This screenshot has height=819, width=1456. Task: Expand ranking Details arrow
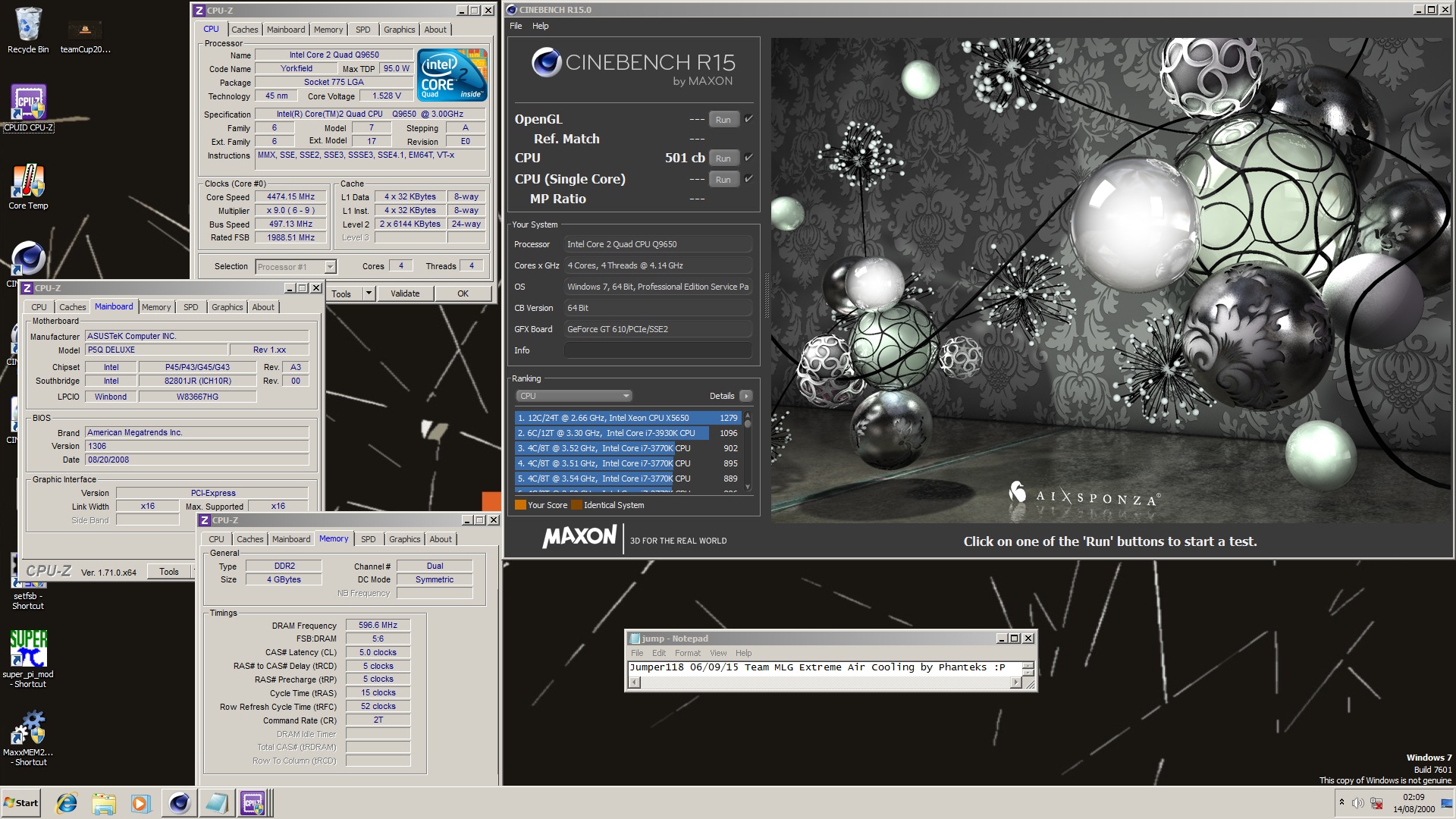tap(746, 396)
